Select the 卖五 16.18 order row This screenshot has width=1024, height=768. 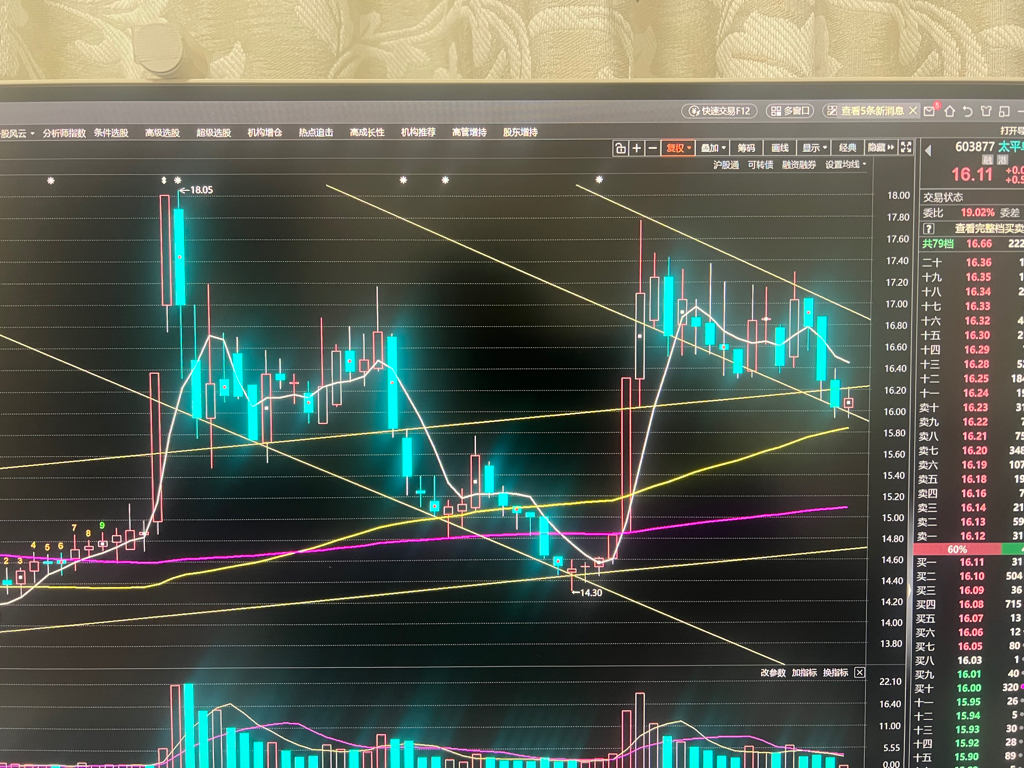(971, 479)
